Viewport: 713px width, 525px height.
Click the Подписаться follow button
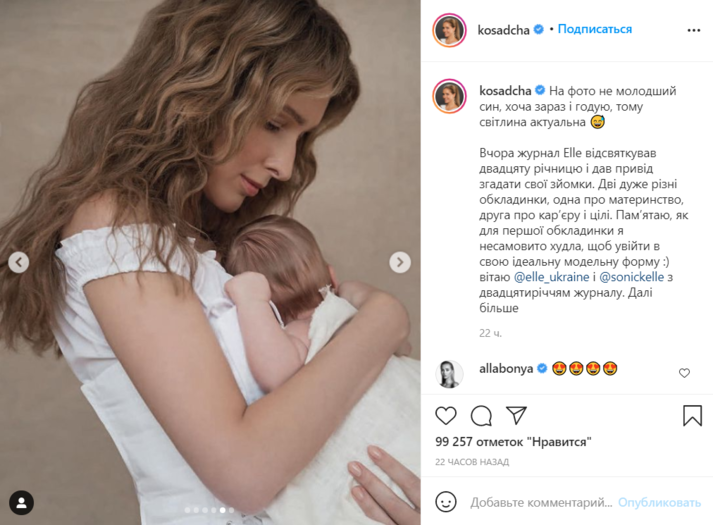tap(595, 29)
